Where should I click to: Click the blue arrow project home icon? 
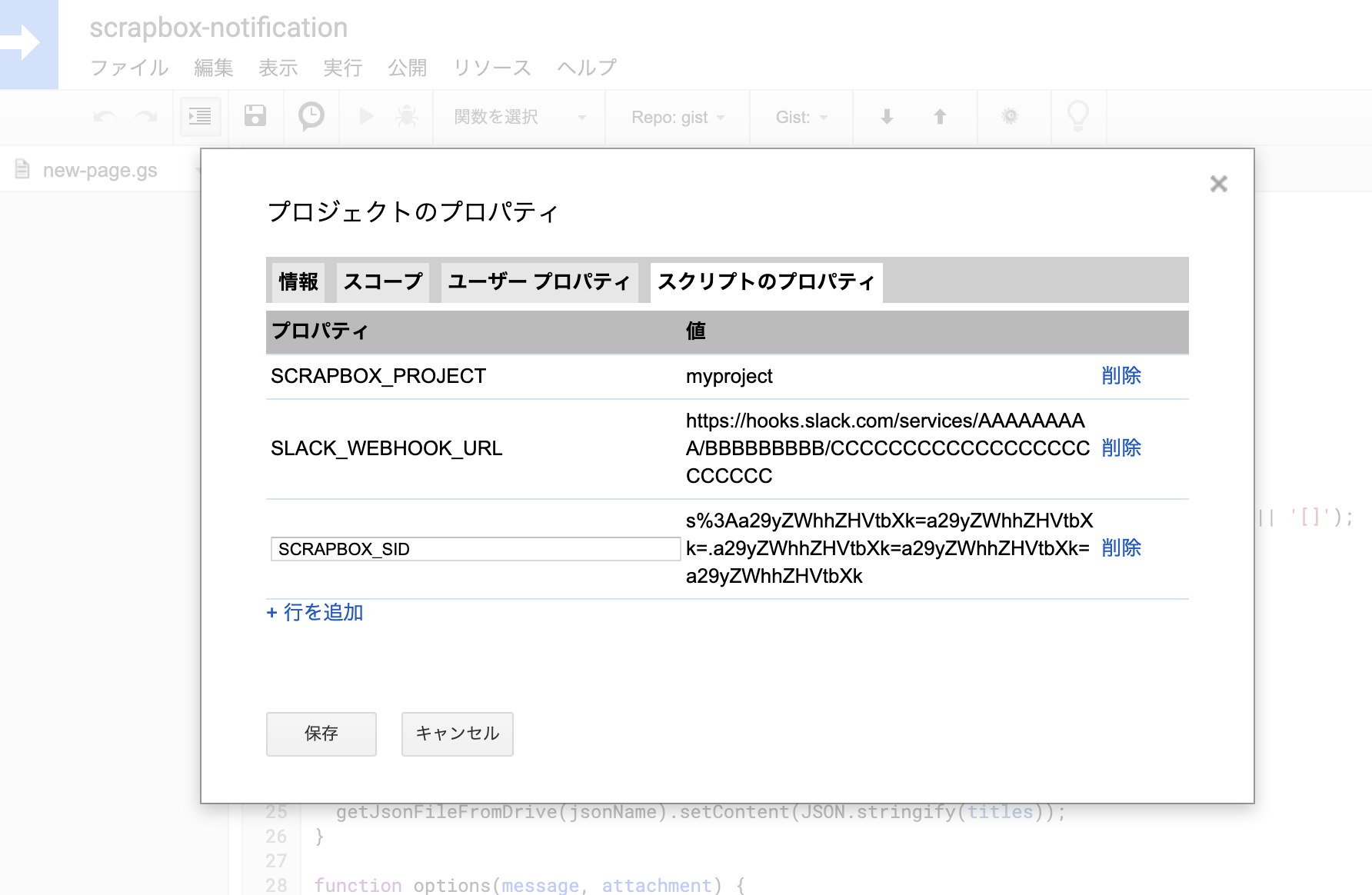pyautogui.click(x=28, y=44)
